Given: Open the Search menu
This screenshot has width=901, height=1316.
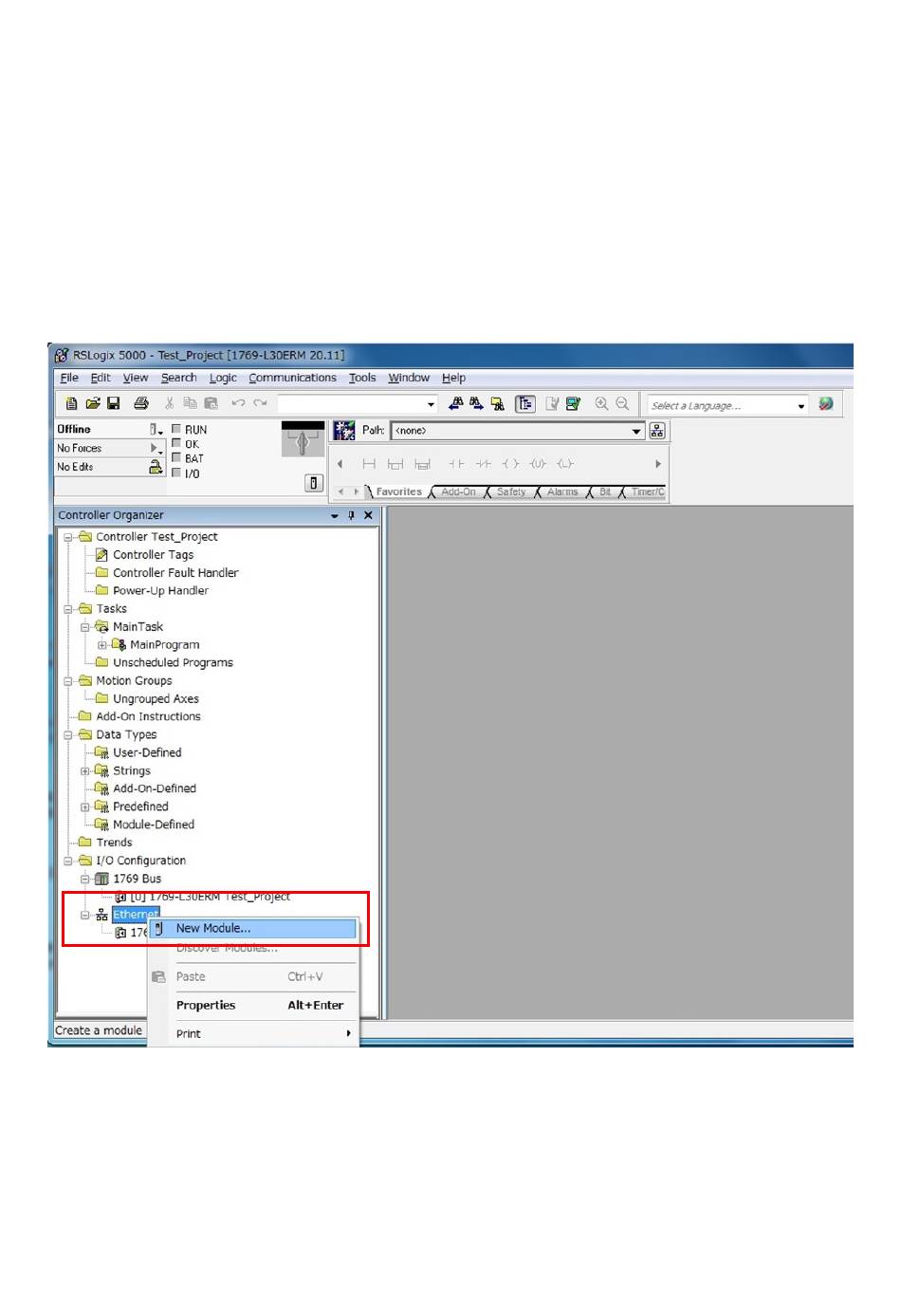Looking at the screenshot, I should (179, 378).
